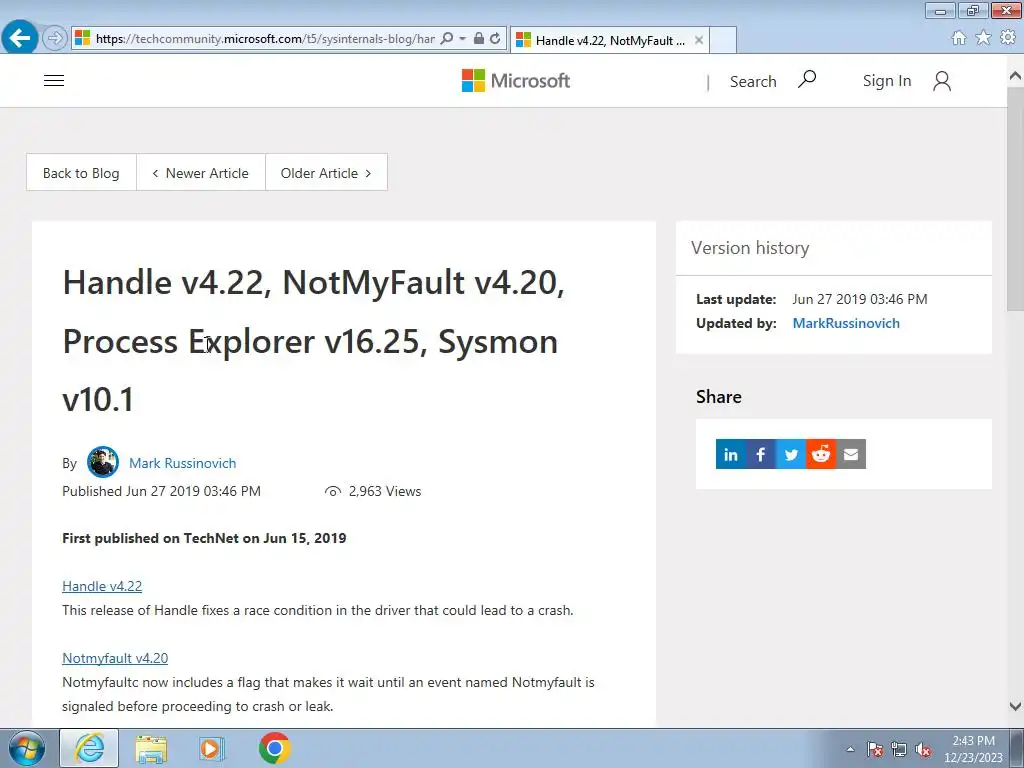Refresh the page with the reload icon

click(x=495, y=39)
